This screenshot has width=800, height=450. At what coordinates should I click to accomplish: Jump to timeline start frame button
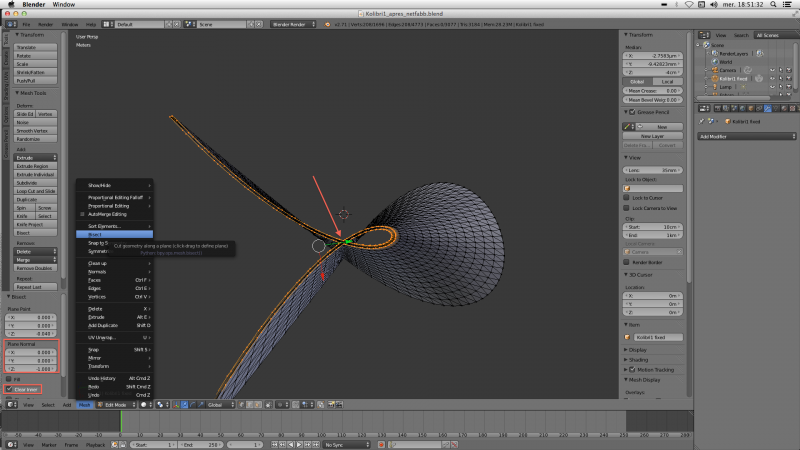point(274,445)
